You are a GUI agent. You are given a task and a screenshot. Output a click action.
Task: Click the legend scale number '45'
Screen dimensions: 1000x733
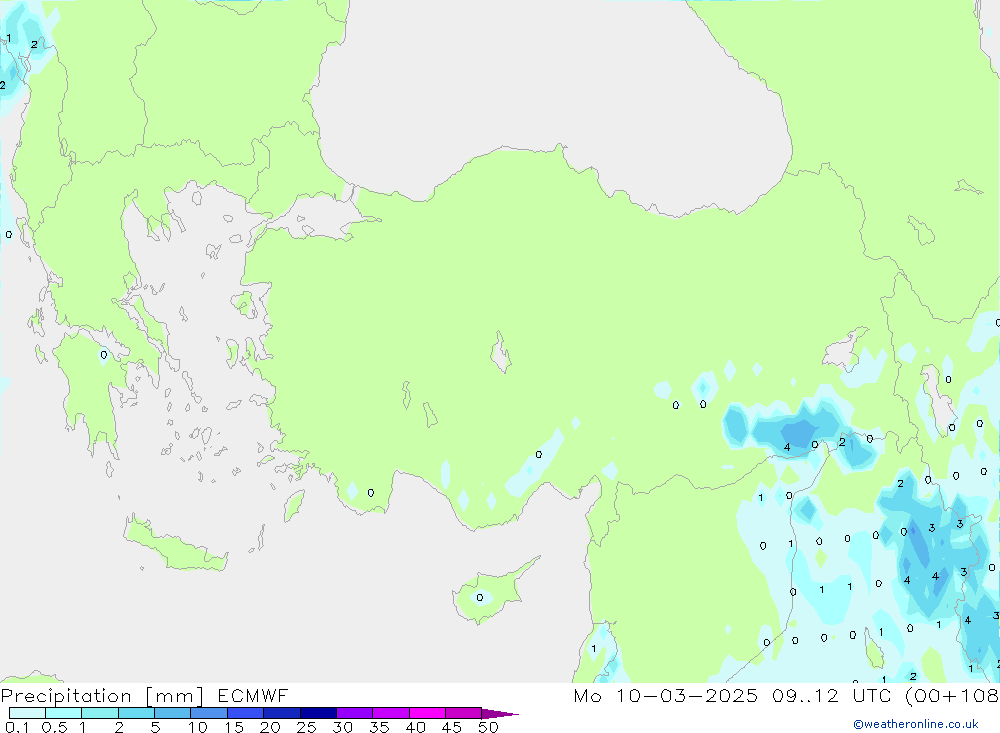pos(452,727)
